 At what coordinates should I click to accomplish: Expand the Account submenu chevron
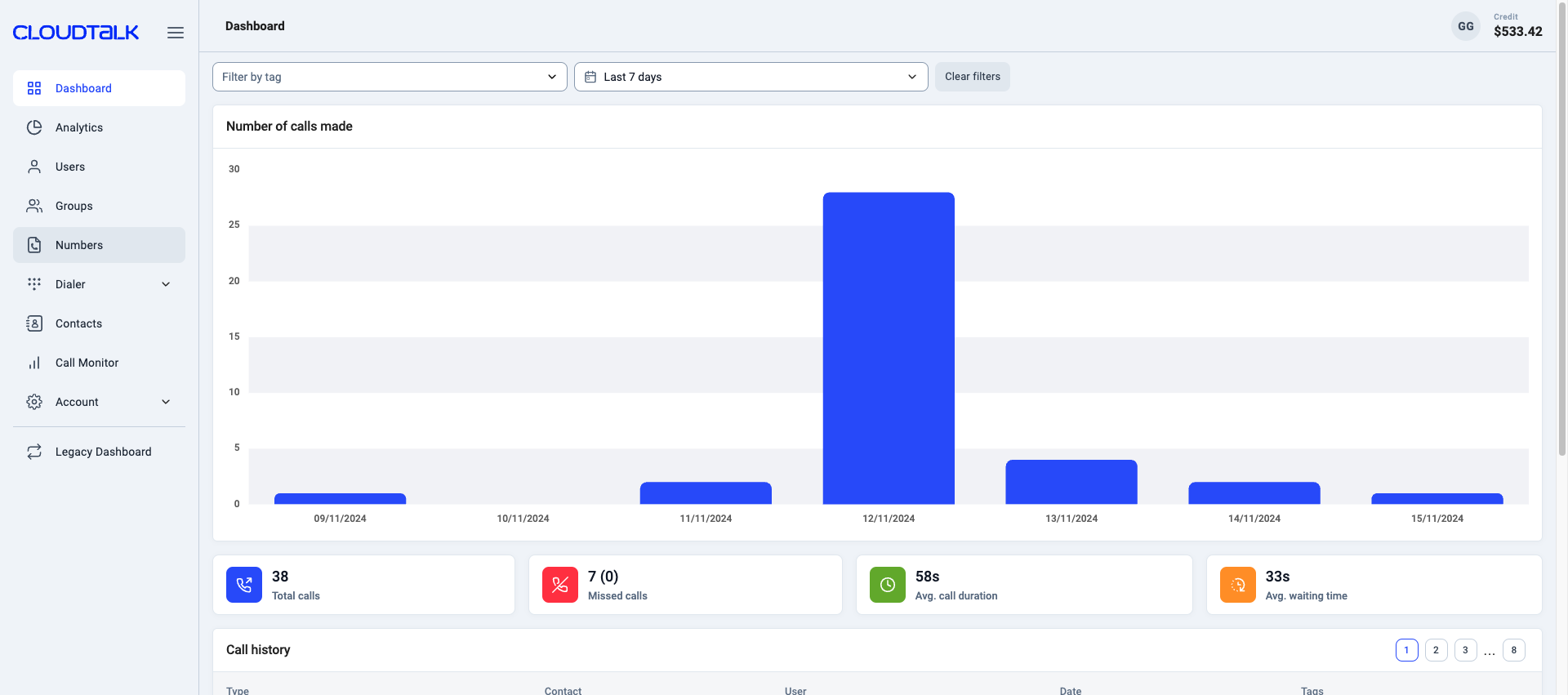[x=166, y=402]
